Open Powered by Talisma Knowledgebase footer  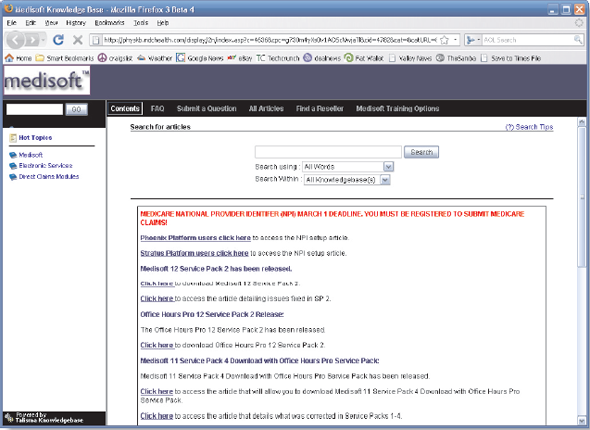(x=49, y=417)
